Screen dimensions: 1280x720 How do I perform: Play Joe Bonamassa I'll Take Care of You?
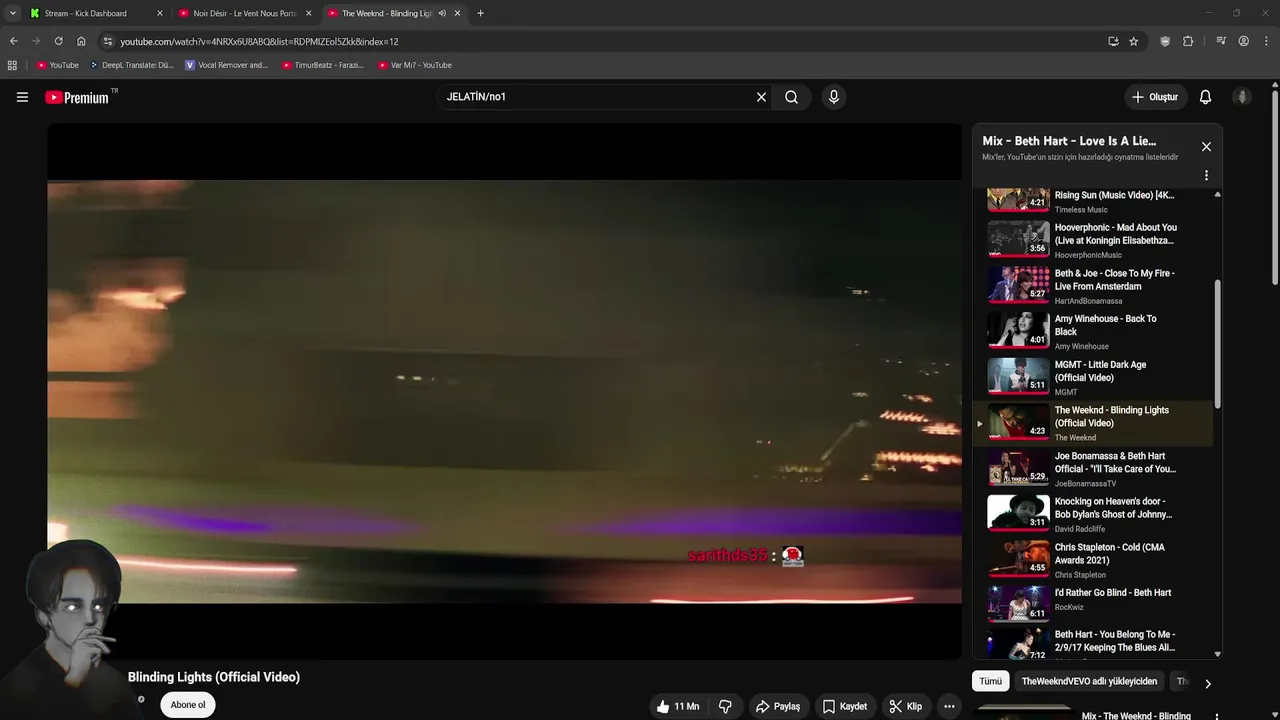click(1094, 469)
